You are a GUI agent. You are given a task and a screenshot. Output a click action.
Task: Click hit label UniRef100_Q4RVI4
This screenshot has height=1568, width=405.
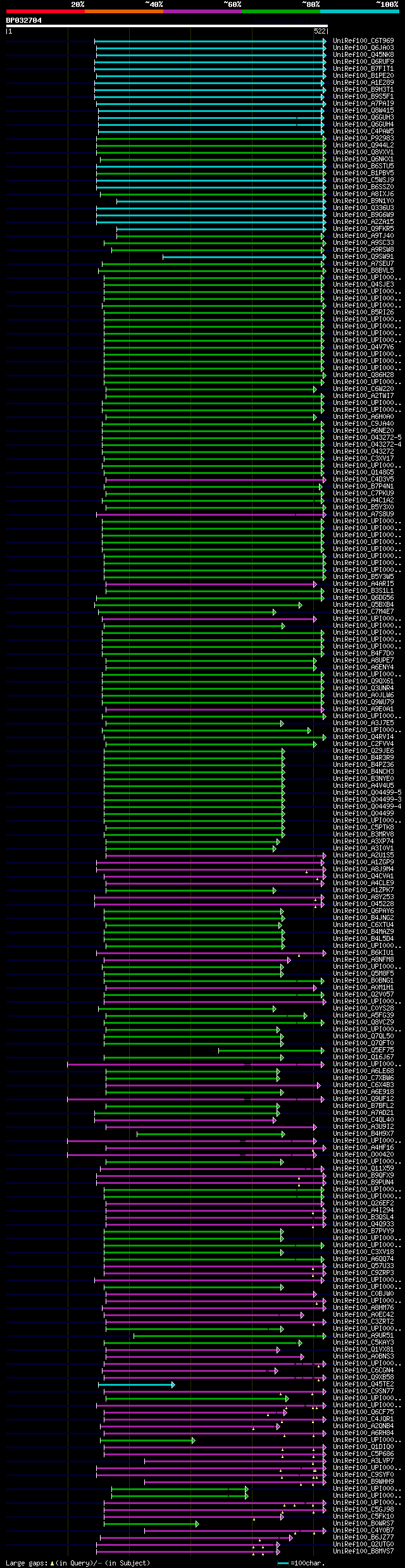click(x=363, y=737)
